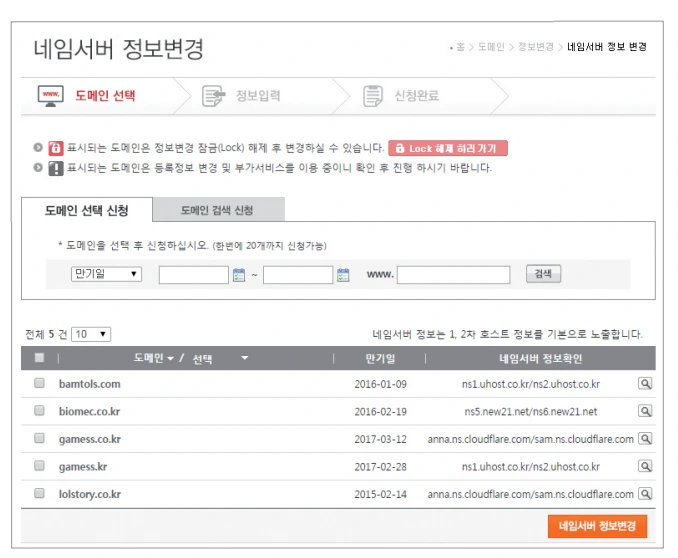
Task: Click the 홈 breadcrumb link
Action: (461, 47)
